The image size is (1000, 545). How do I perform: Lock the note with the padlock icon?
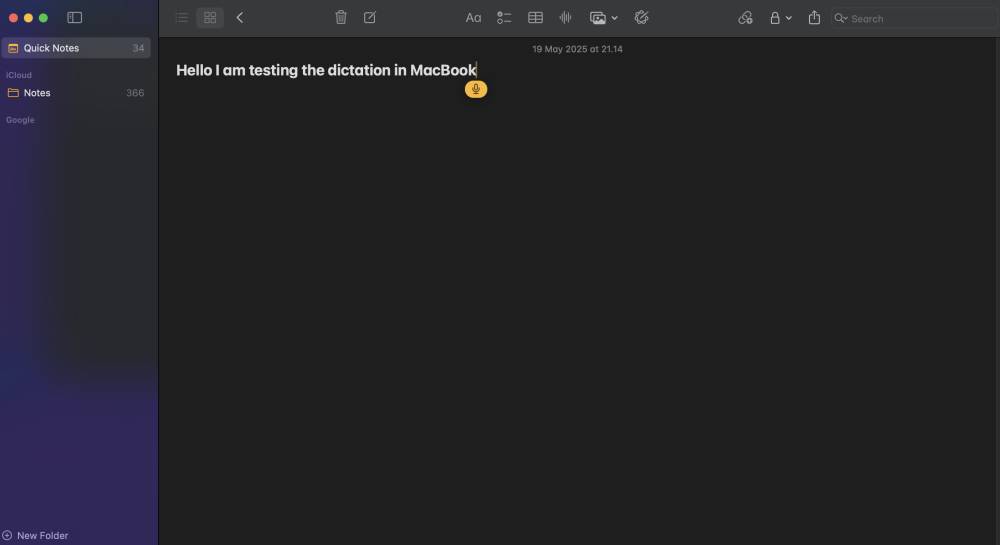point(775,18)
